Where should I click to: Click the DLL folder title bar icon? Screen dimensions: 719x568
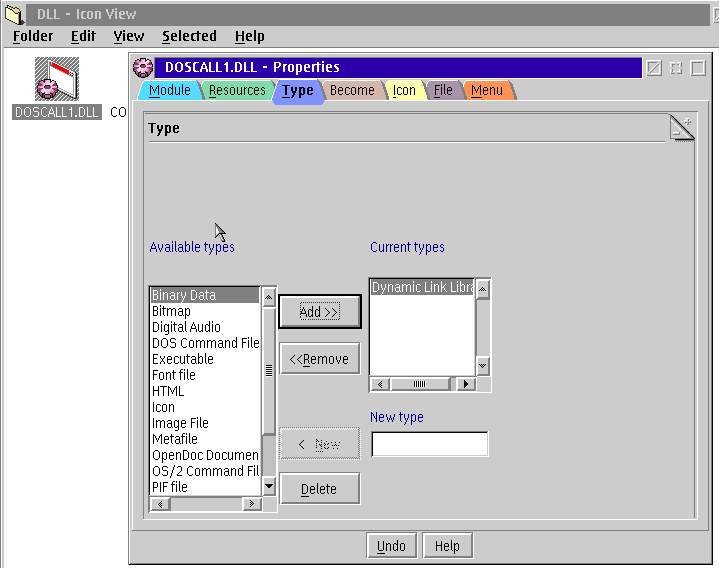[14, 14]
